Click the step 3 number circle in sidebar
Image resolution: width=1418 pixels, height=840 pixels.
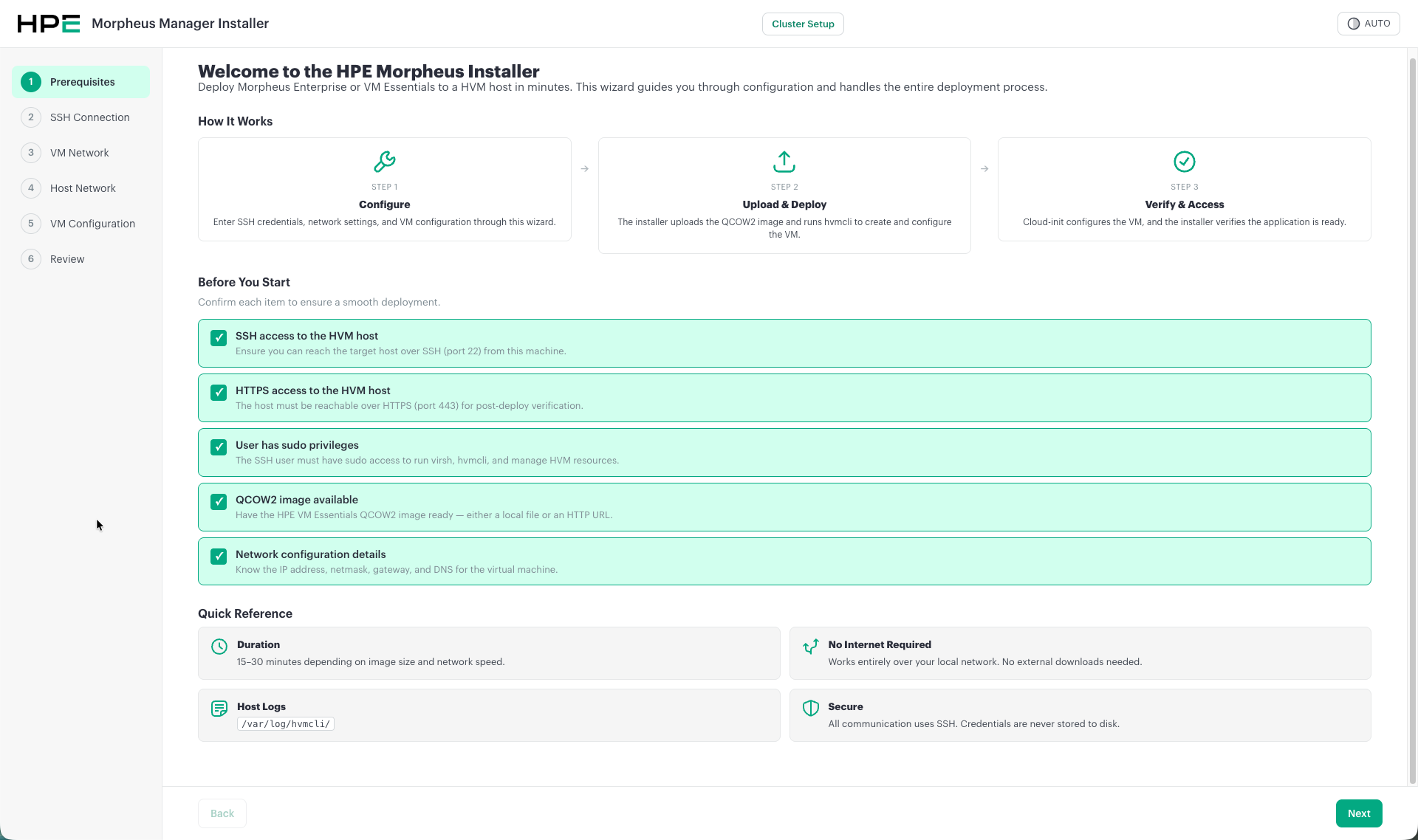tap(31, 153)
